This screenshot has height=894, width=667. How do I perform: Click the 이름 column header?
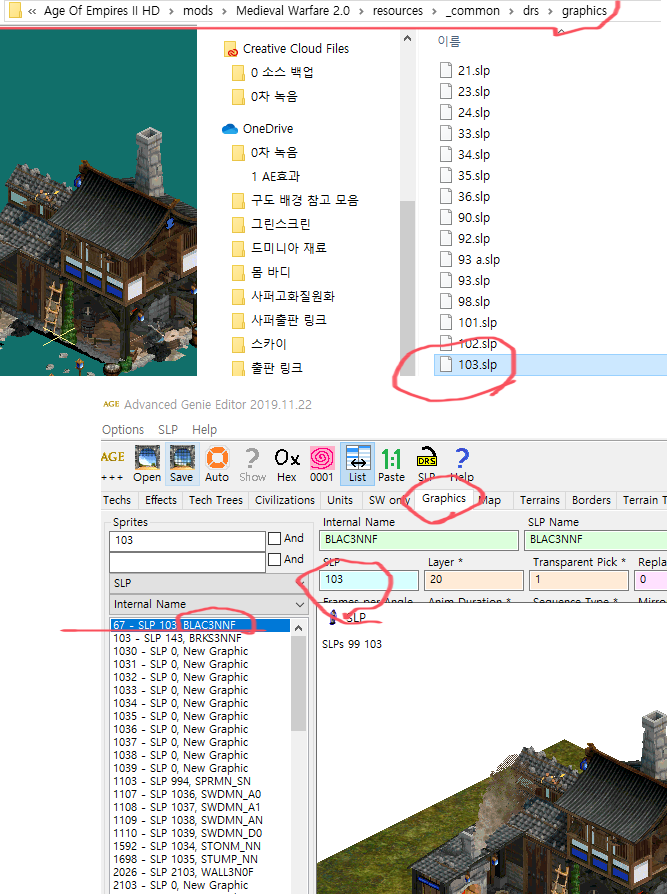tap(449, 41)
